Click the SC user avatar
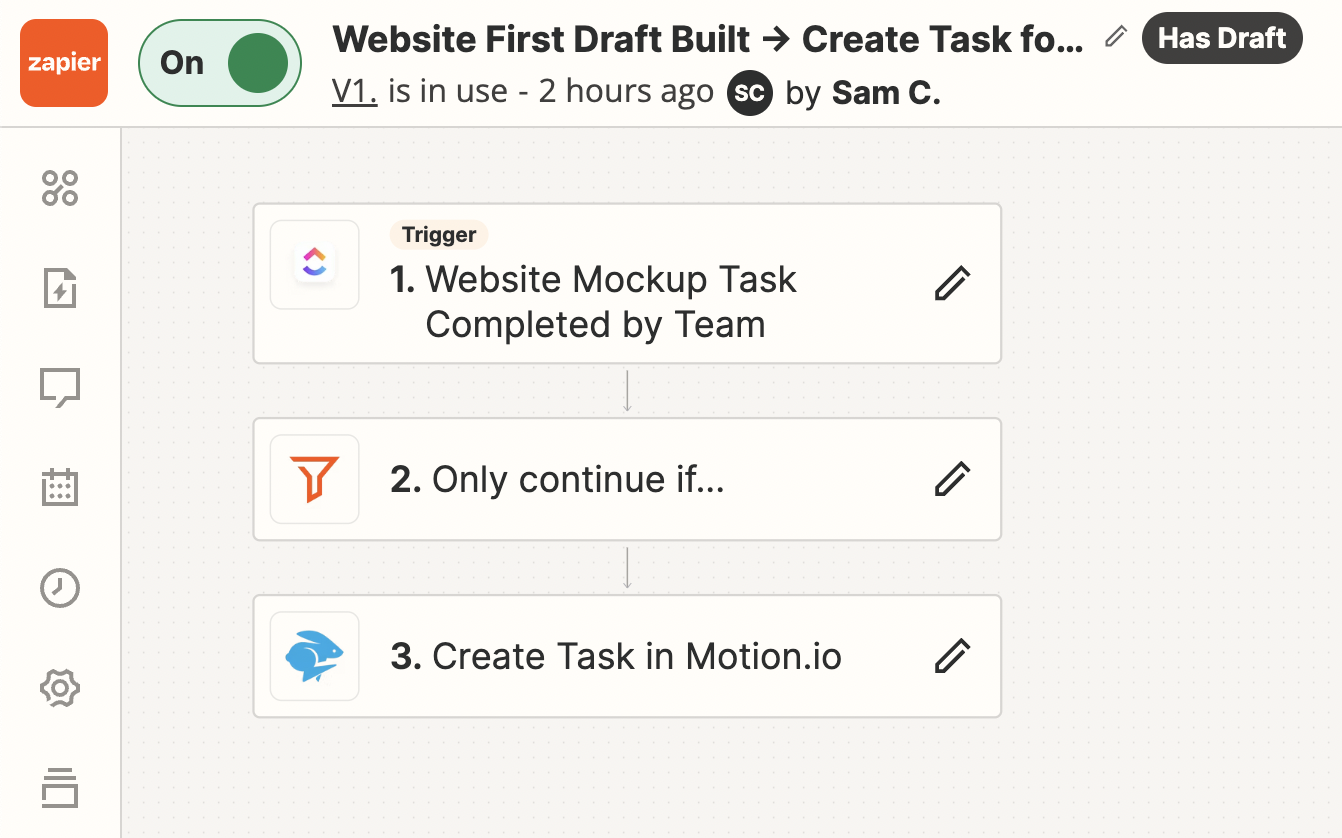Screen dimensions: 1342x838 (x=750, y=93)
